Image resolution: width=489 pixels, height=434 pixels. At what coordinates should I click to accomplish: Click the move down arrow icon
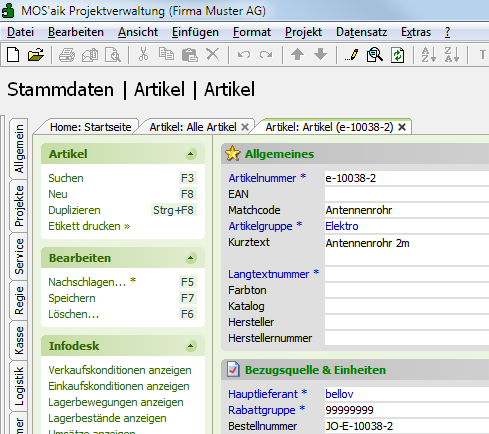click(x=321, y=54)
